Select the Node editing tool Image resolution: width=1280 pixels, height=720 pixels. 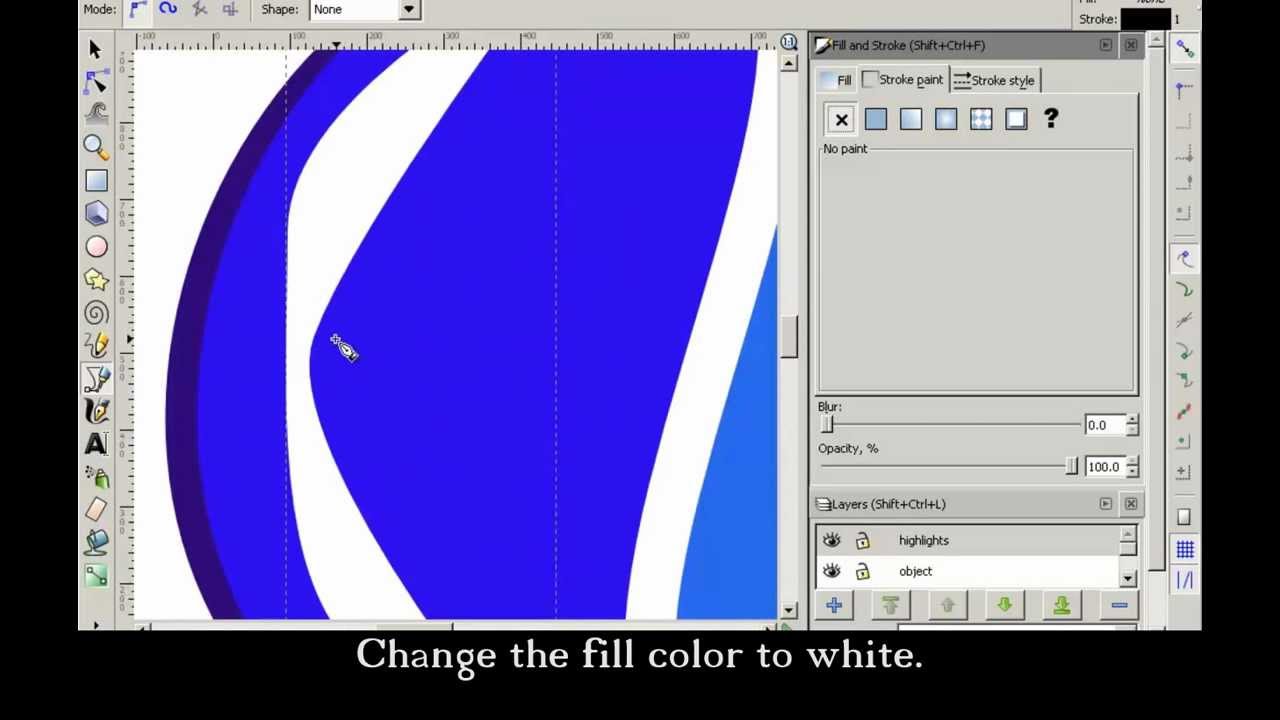pyautogui.click(x=96, y=81)
